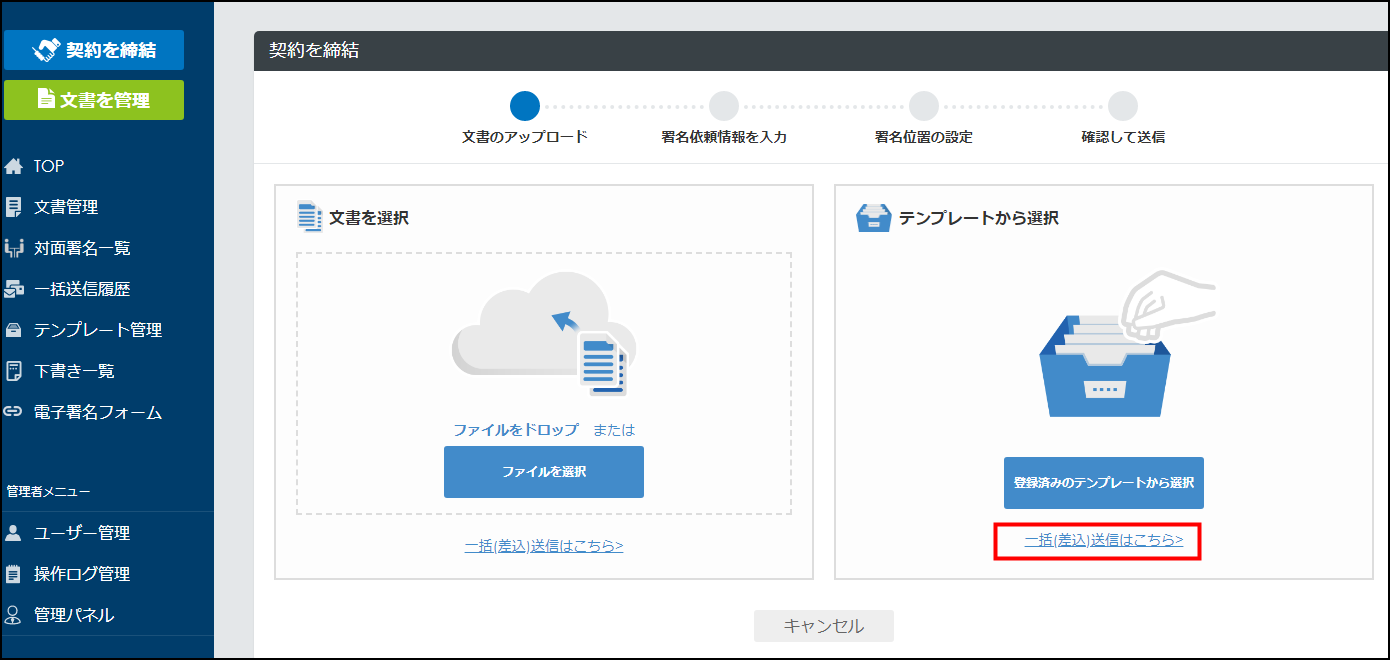Click the TOP home icon in sidebar

14,166
